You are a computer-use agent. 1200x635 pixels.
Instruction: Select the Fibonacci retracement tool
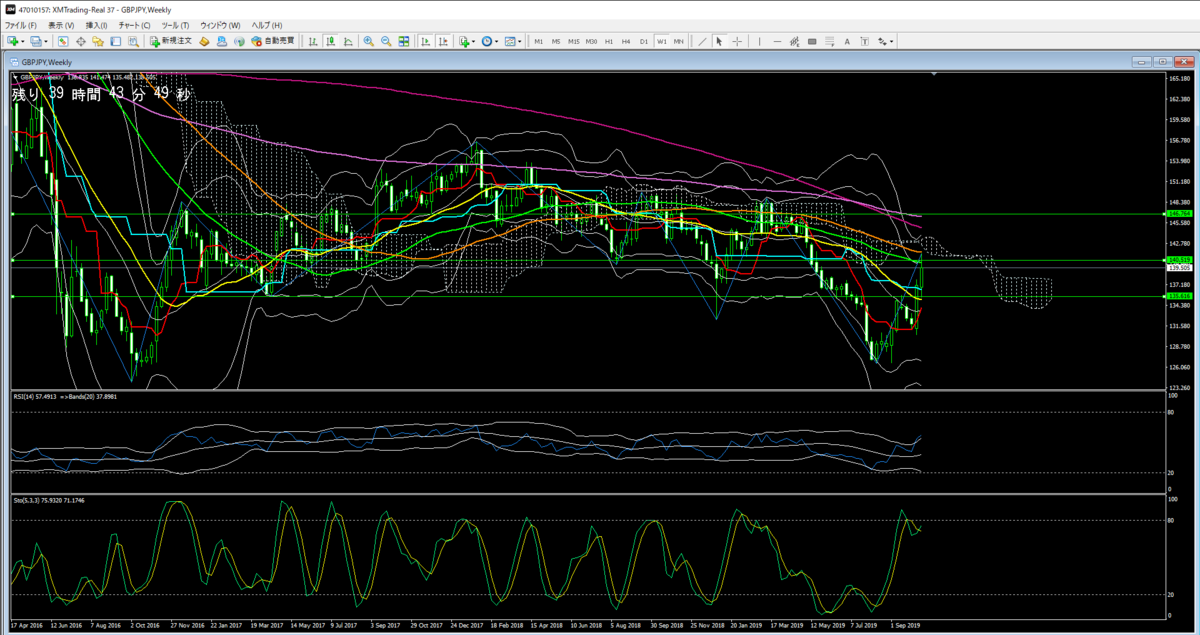[830, 41]
